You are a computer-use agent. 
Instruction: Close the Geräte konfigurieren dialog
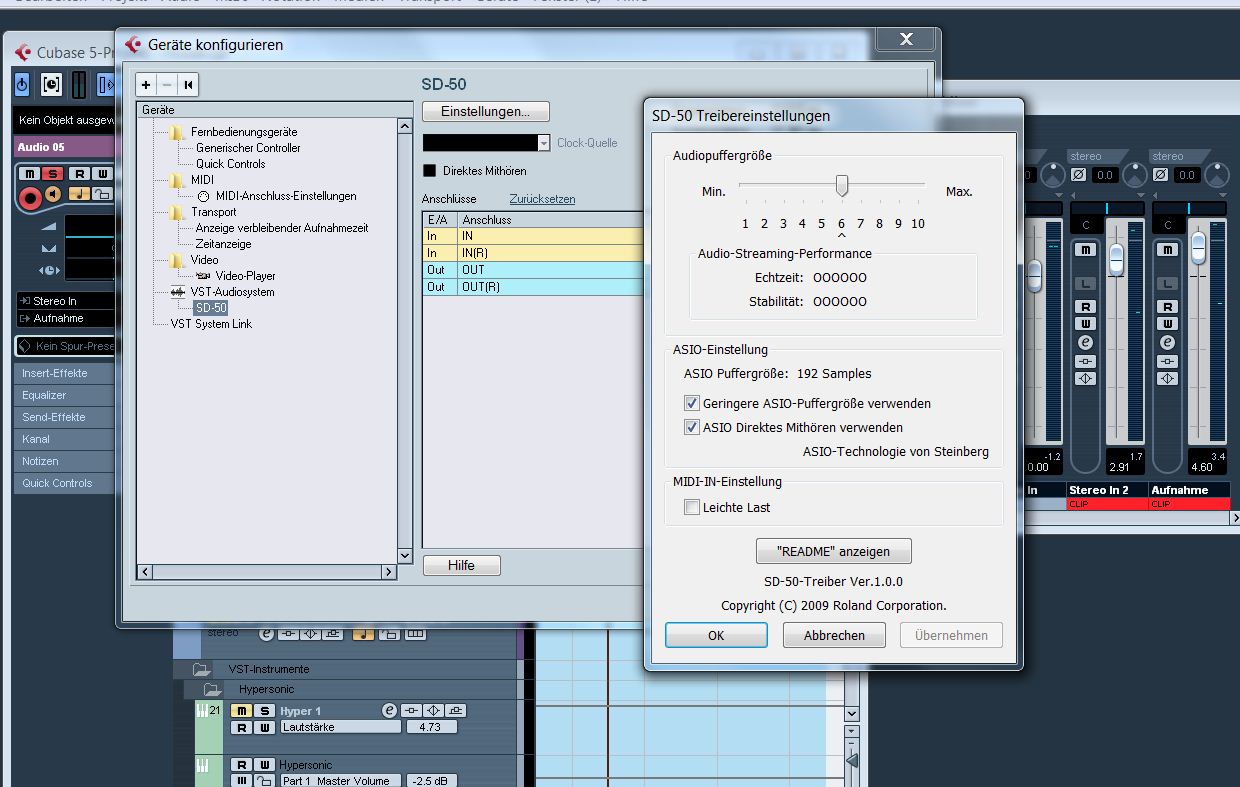(x=906, y=39)
